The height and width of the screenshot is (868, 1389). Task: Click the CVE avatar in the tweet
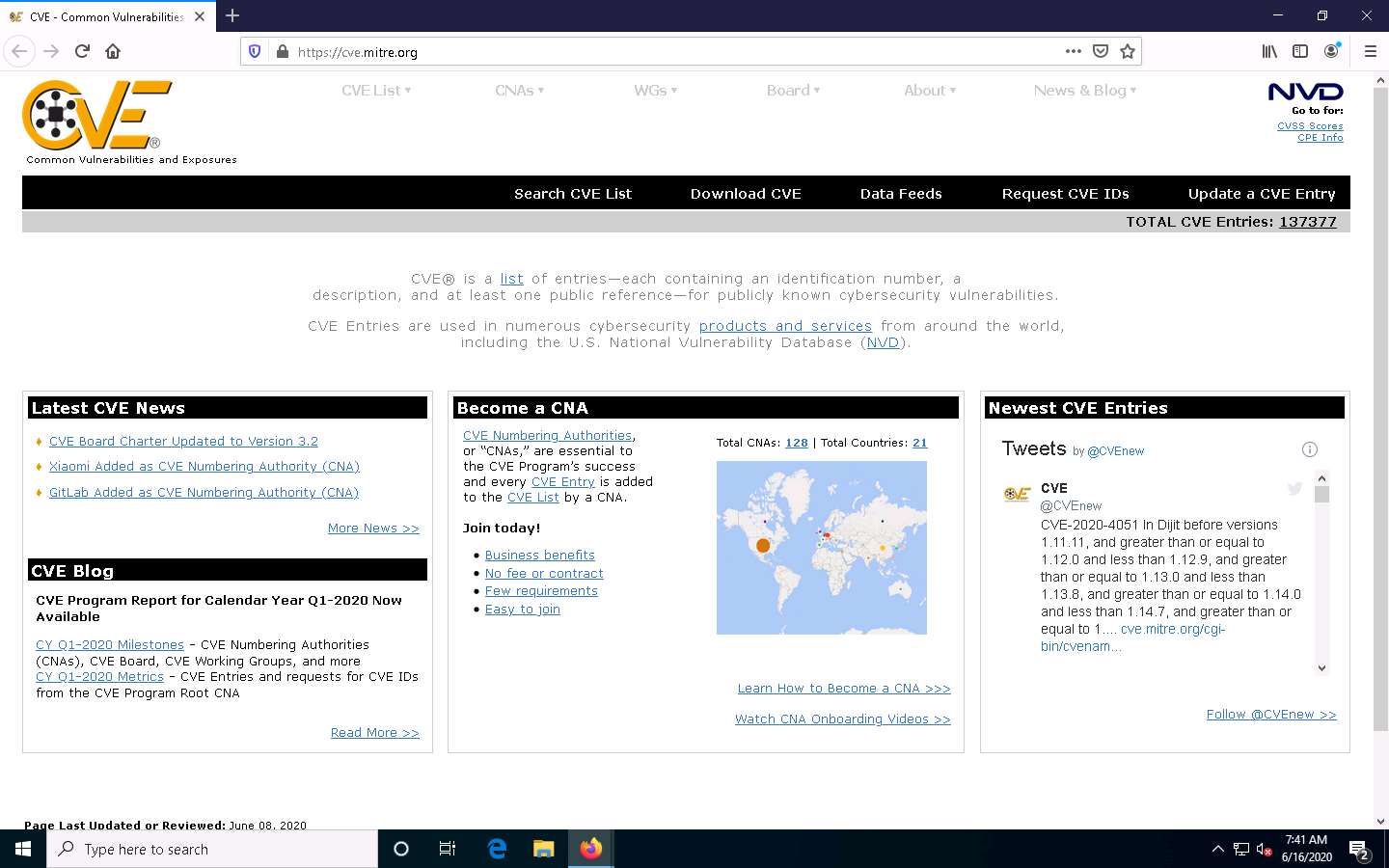1018,494
